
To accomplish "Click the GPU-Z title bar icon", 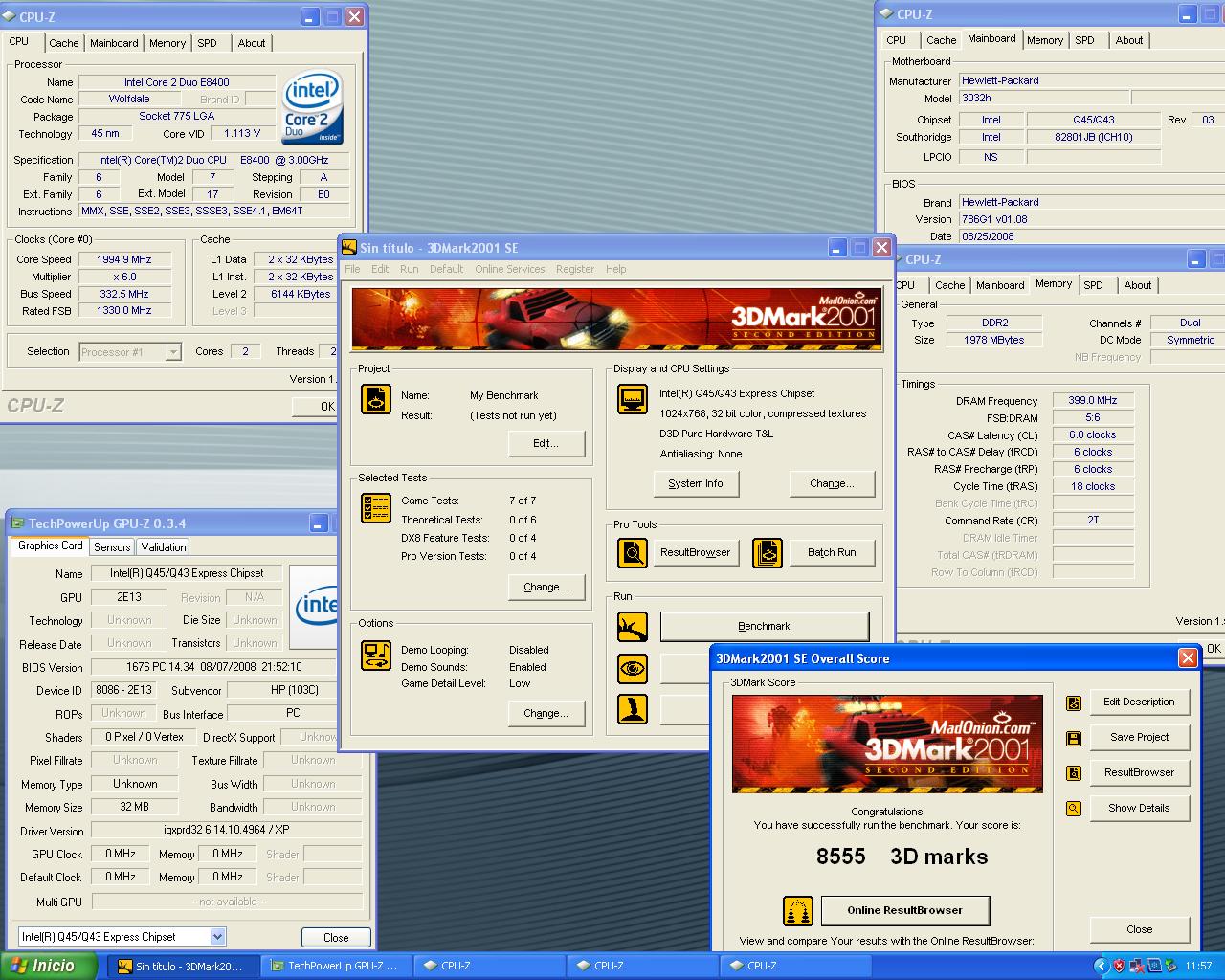I will pyautogui.click(x=17, y=523).
